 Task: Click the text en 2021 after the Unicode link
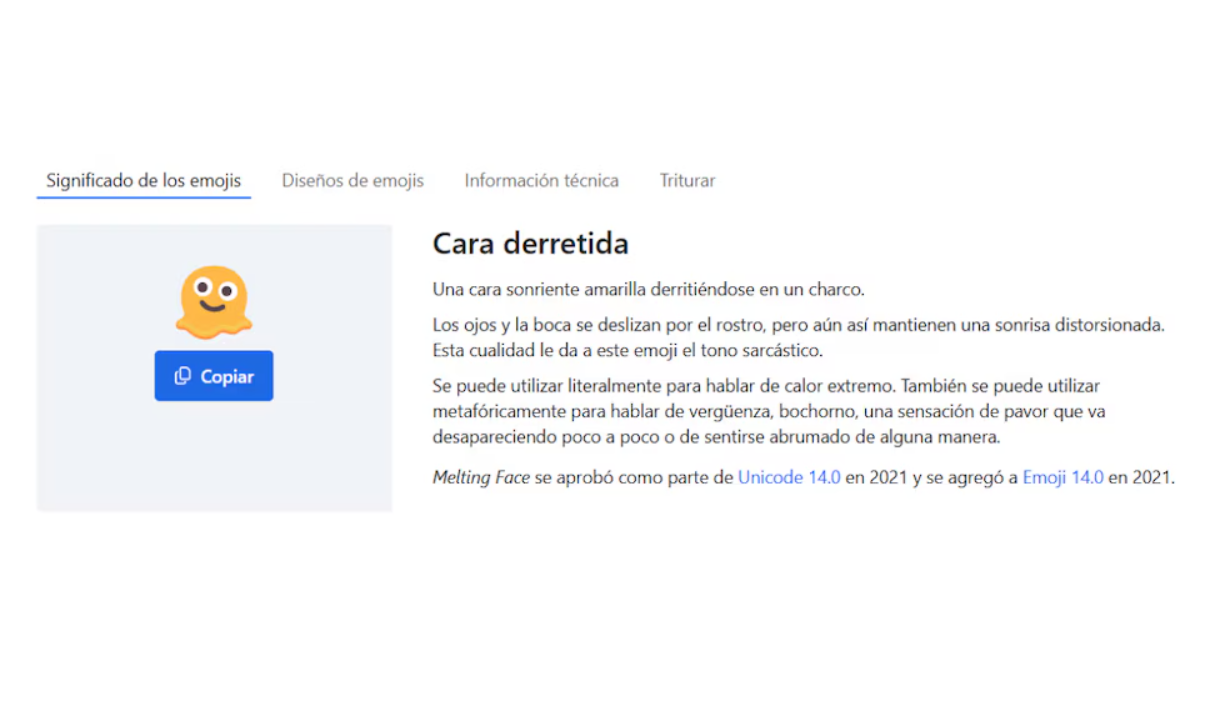click(x=875, y=477)
